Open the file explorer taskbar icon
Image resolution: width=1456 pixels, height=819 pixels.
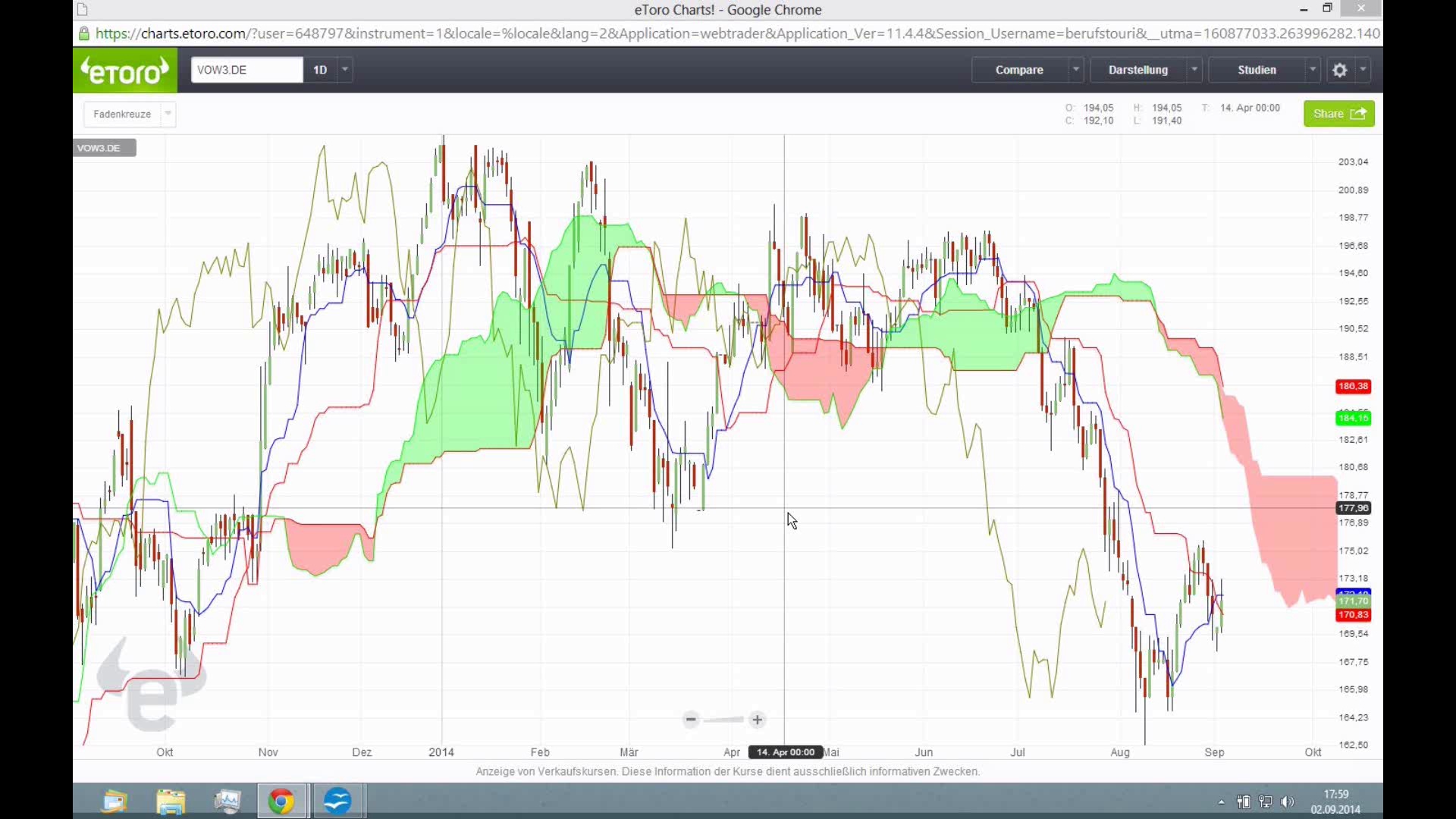pyautogui.click(x=171, y=801)
